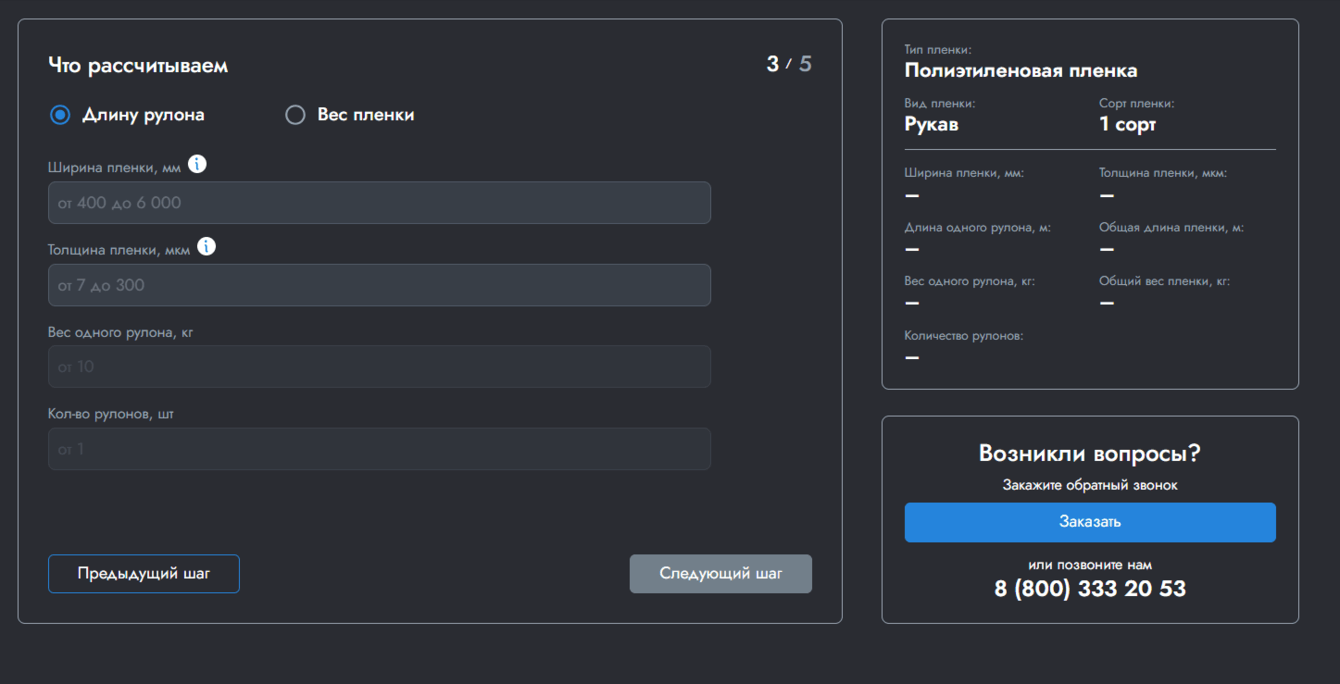Click the 1 сорт grade value
Viewport: 1340px width, 684px height.
click(x=1127, y=125)
